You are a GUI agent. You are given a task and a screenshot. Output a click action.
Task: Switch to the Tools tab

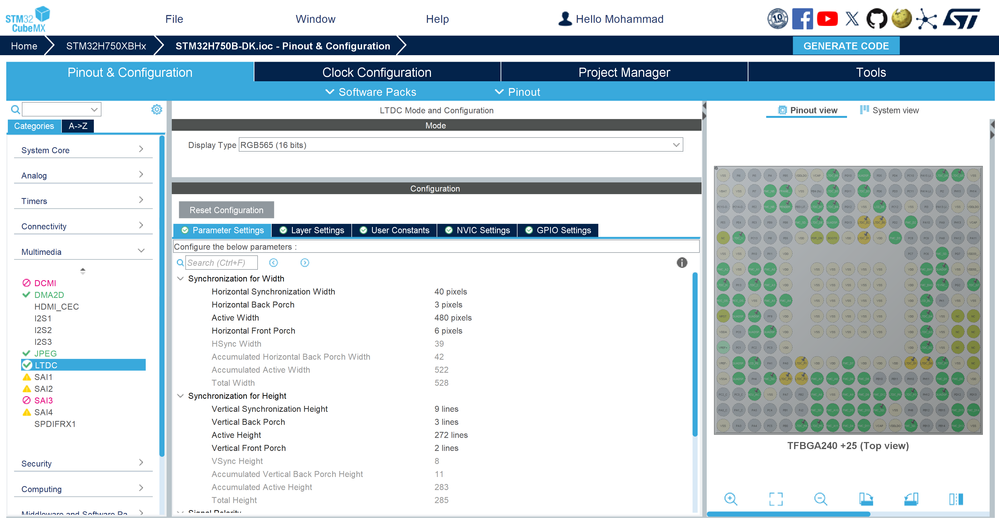pos(871,72)
